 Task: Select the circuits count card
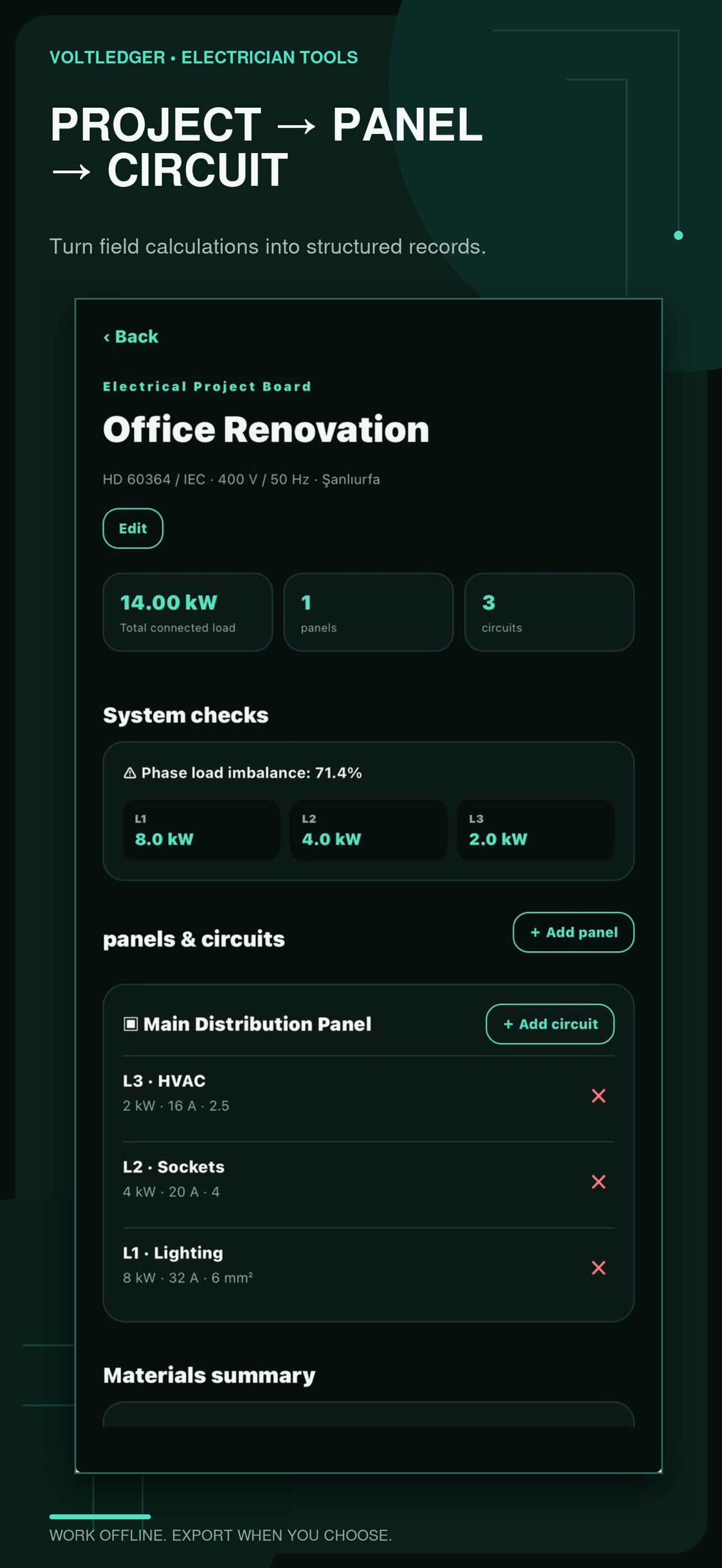pos(549,612)
